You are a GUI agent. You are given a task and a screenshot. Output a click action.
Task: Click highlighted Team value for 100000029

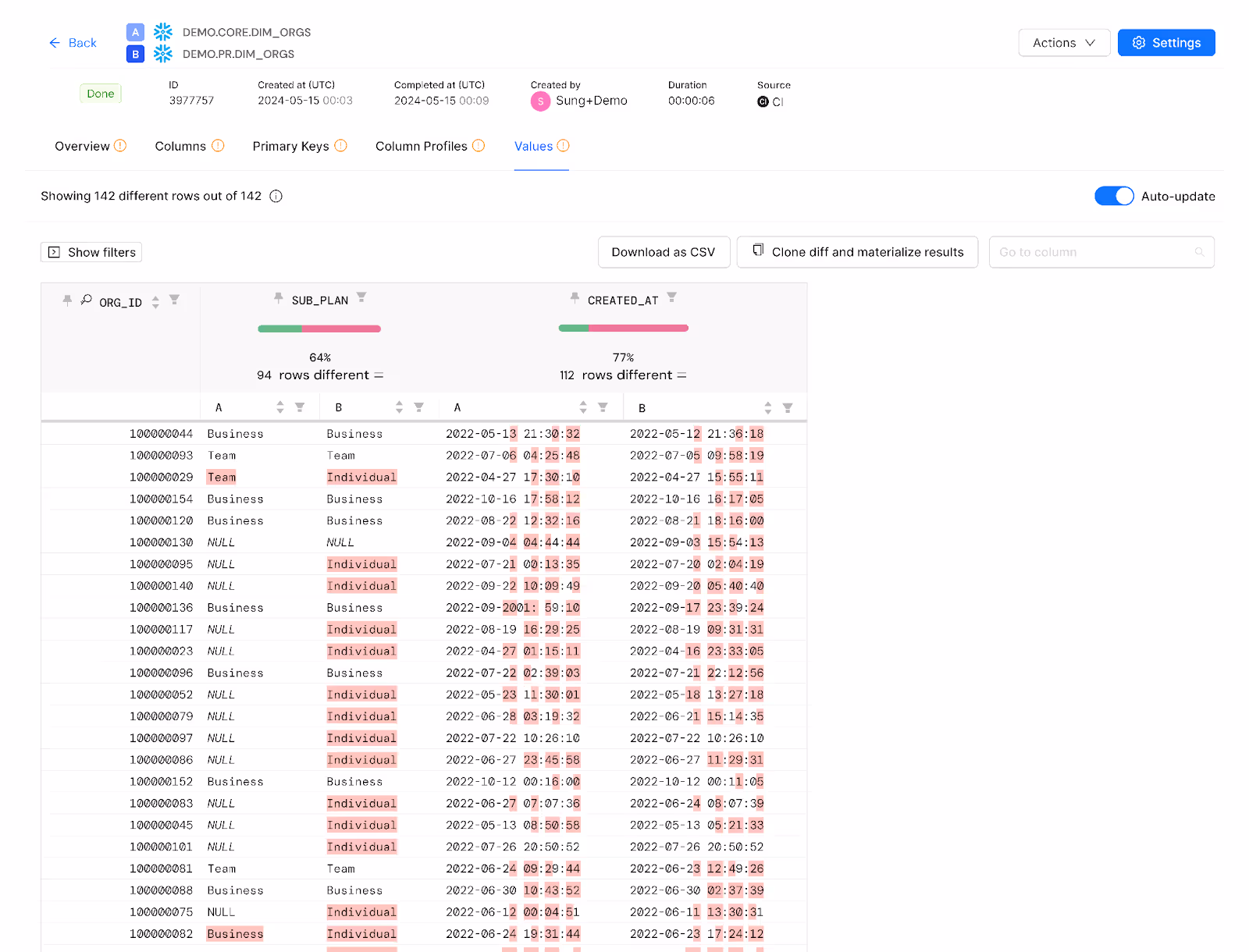click(x=222, y=478)
